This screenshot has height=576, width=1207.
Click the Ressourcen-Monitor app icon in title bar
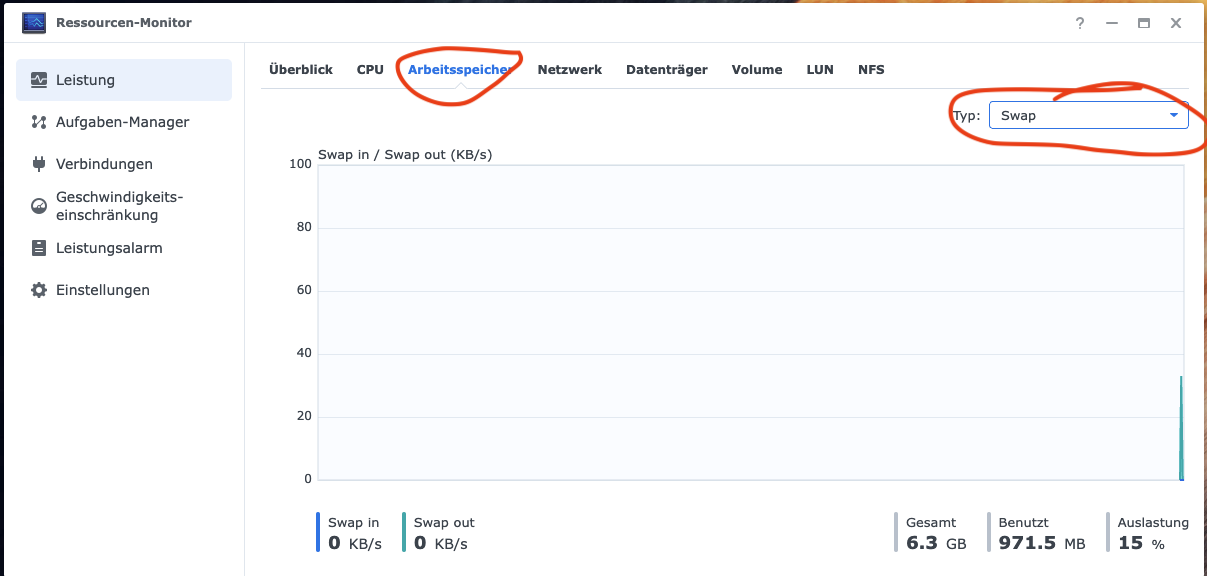coord(34,22)
